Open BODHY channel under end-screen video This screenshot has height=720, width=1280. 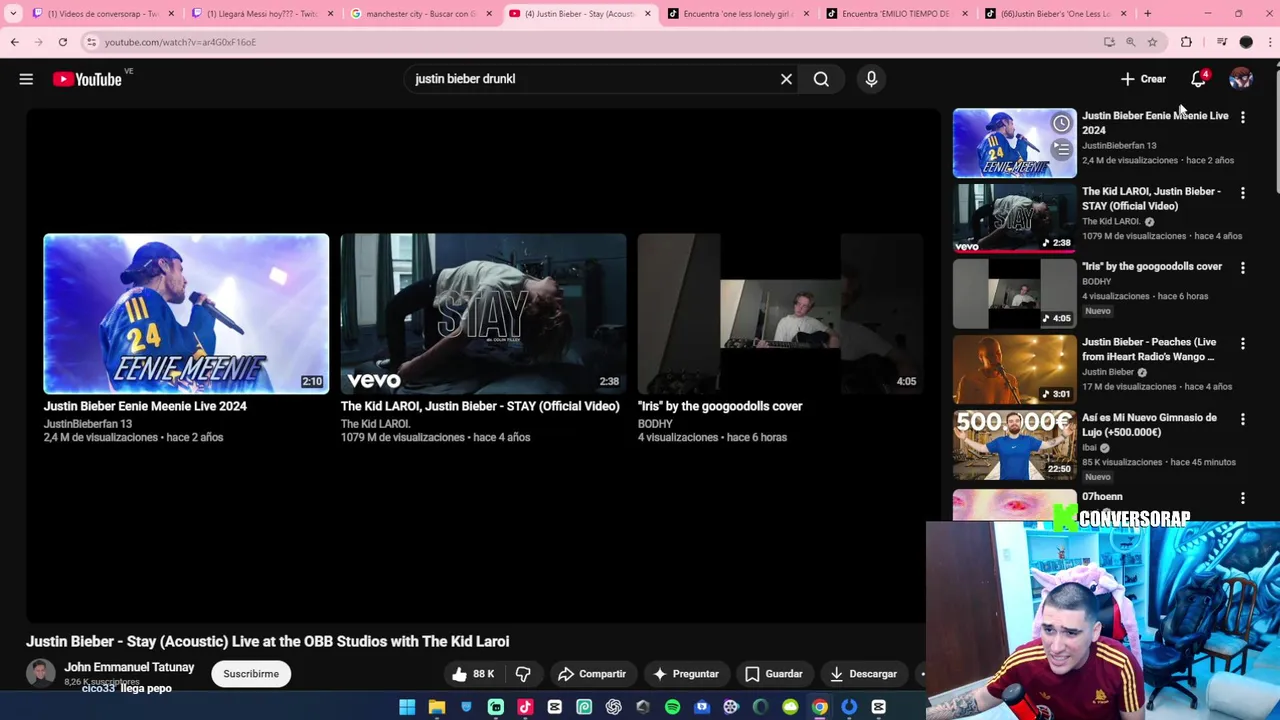(x=655, y=424)
